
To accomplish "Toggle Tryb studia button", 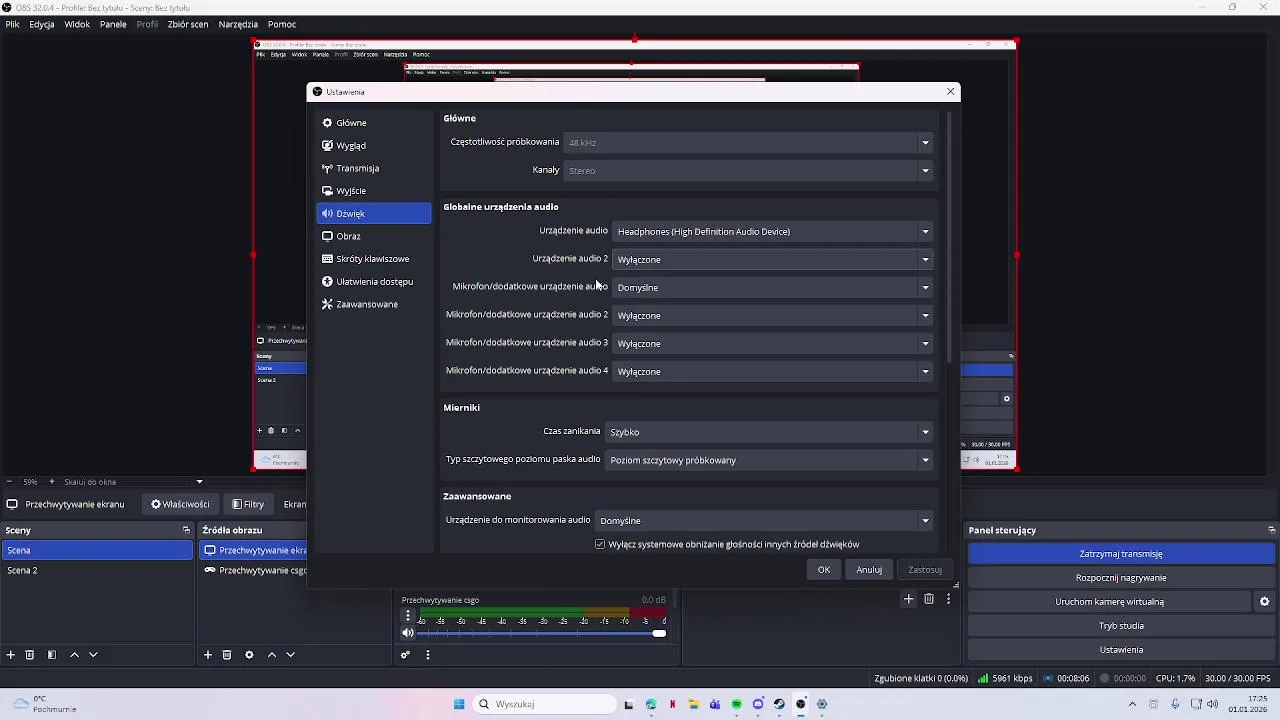I will pyautogui.click(x=1121, y=626).
